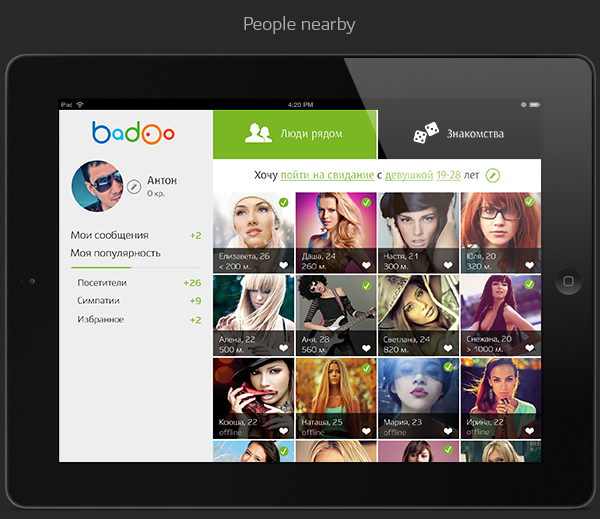Click the Антон name label
Viewport: 600px width, 519px height.
162,180
